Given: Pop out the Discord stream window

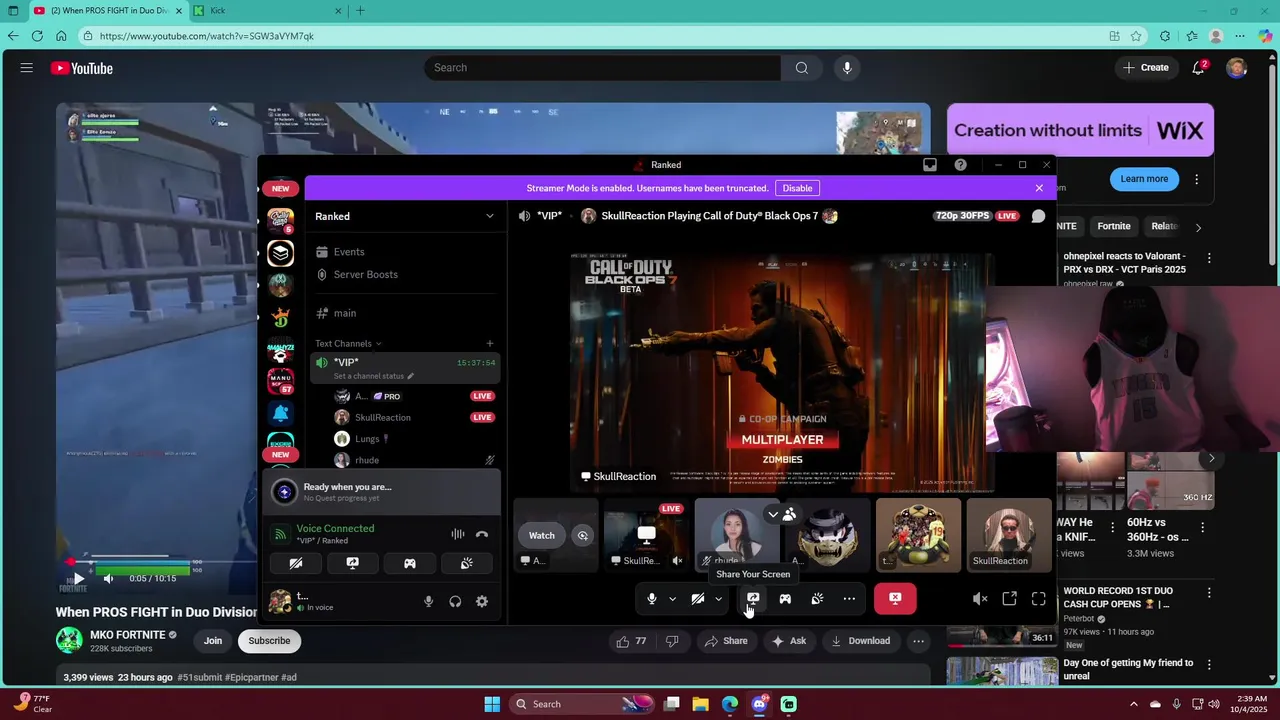Looking at the screenshot, I should point(1009,599).
